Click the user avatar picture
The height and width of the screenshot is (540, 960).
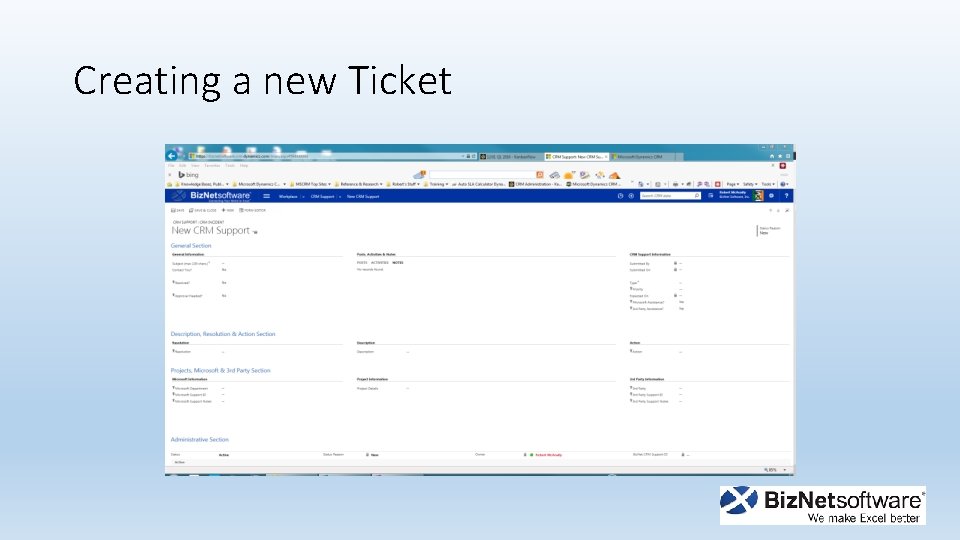(x=758, y=196)
